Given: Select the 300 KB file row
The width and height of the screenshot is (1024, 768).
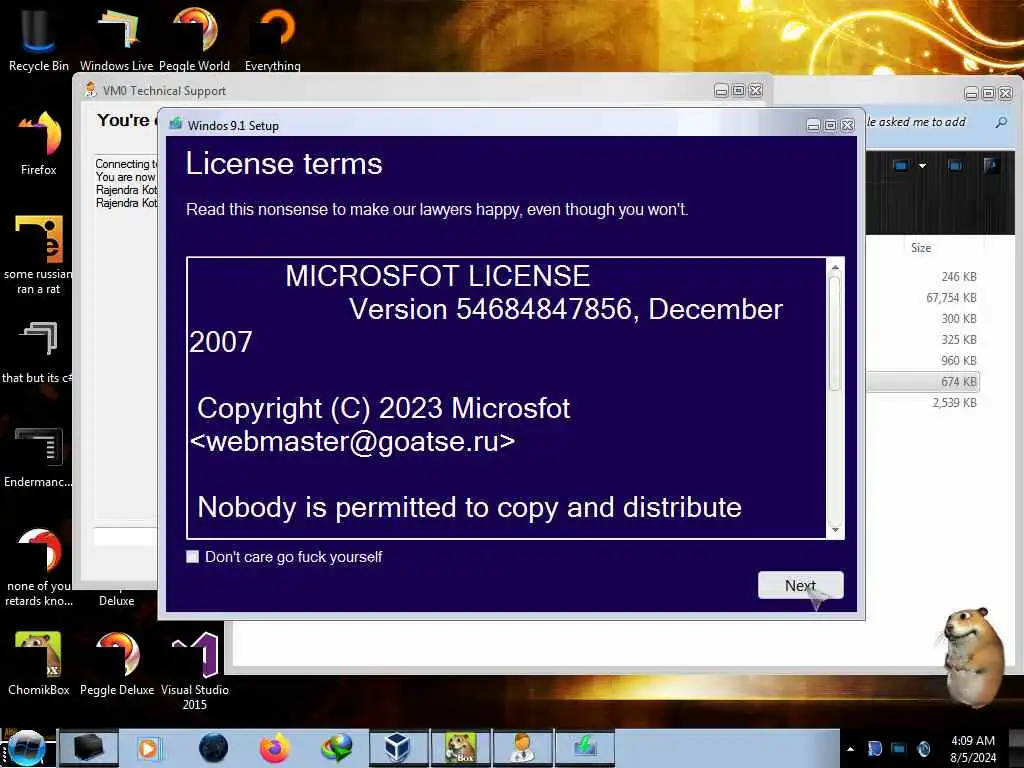Looking at the screenshot, I should pyautogui.click(x=923, y=319).
